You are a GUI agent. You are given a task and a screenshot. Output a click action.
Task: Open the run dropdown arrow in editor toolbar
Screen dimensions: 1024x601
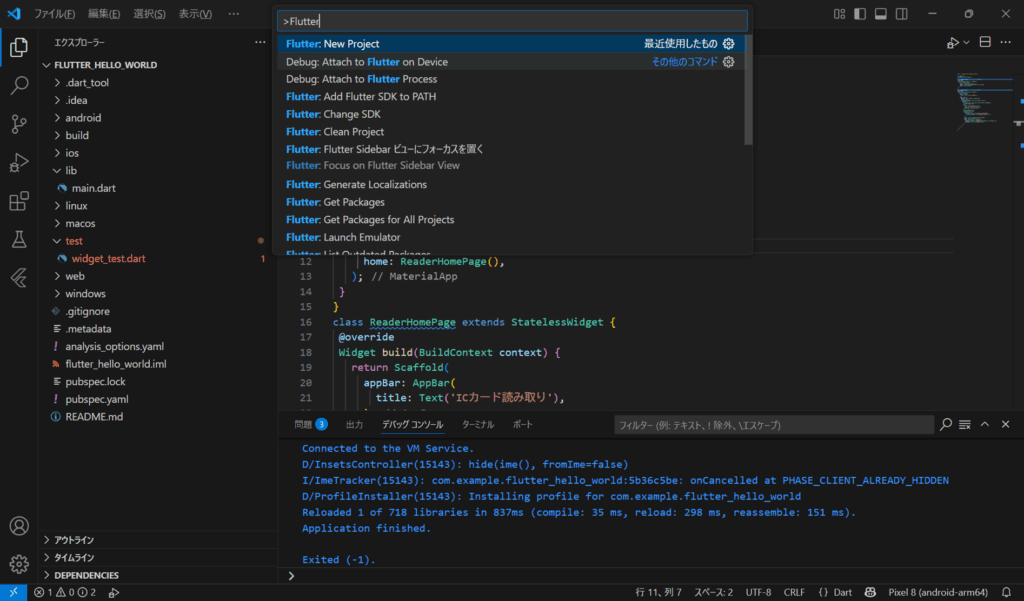pos(967,42)
